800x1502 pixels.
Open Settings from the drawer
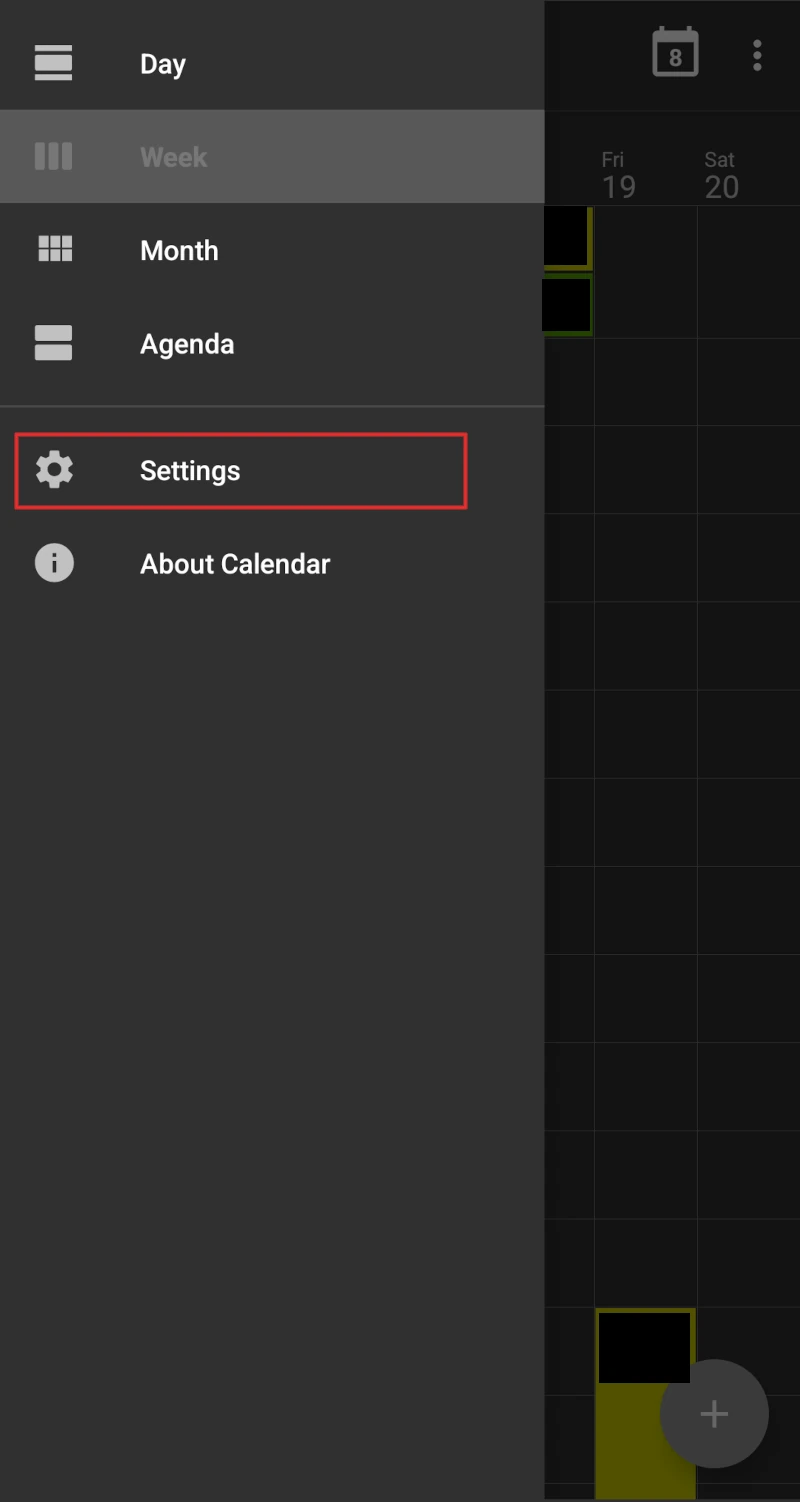[x=190, y=471]
